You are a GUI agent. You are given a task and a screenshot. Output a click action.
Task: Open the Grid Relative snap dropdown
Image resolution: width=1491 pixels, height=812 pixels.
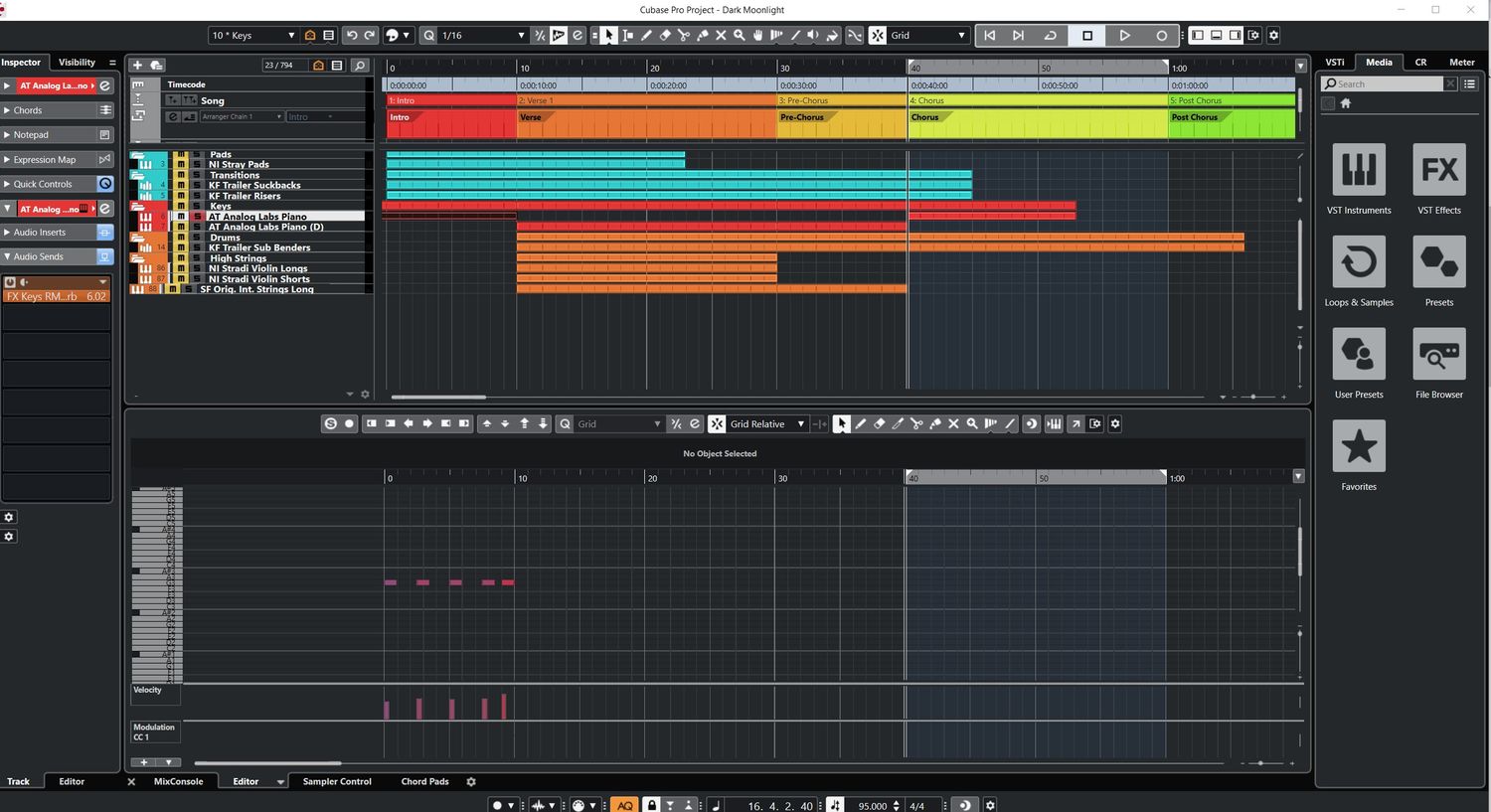coord(766,423)
